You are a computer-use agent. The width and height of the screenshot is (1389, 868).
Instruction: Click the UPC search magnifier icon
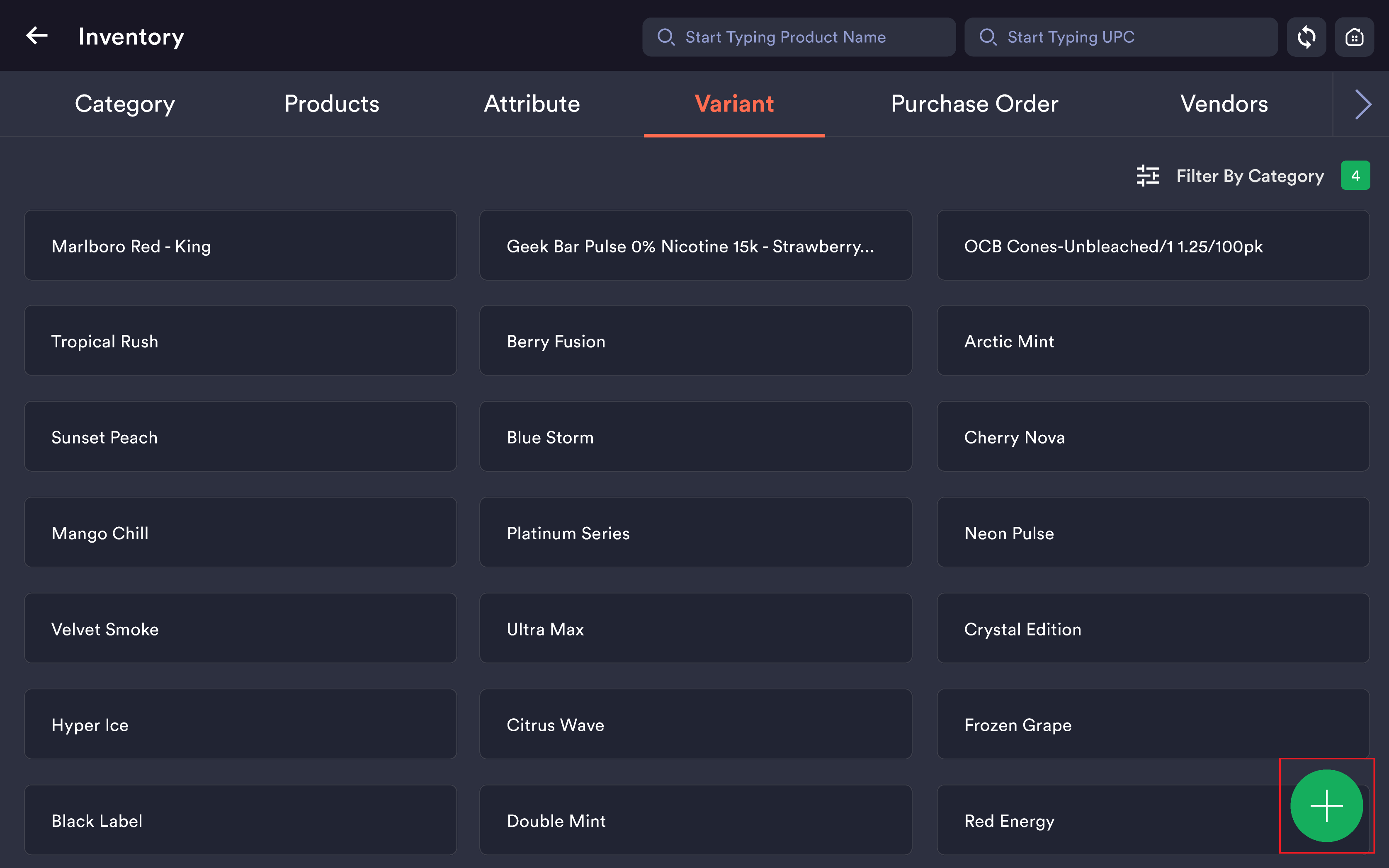988,37
